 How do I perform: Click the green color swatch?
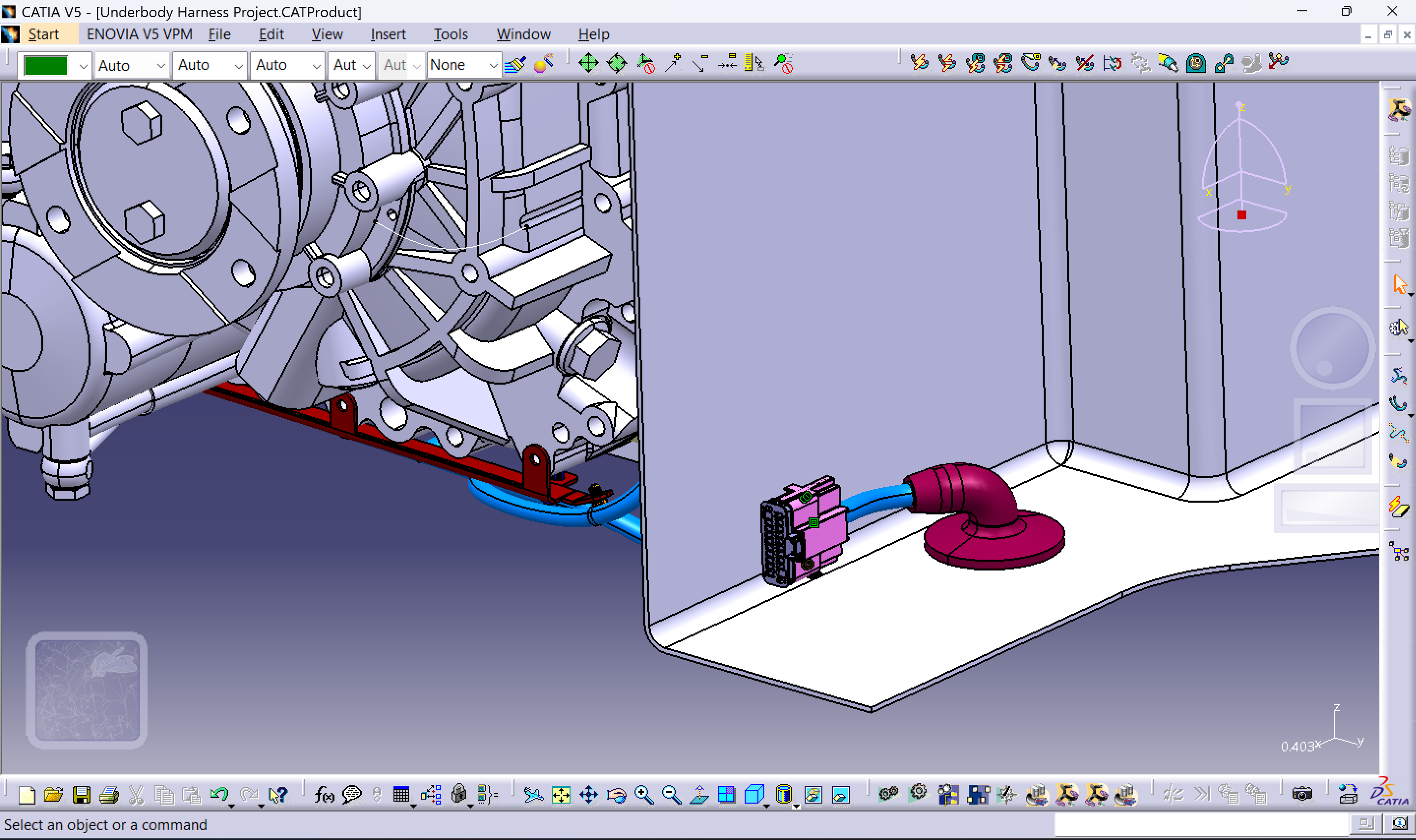tap(46, 66)
